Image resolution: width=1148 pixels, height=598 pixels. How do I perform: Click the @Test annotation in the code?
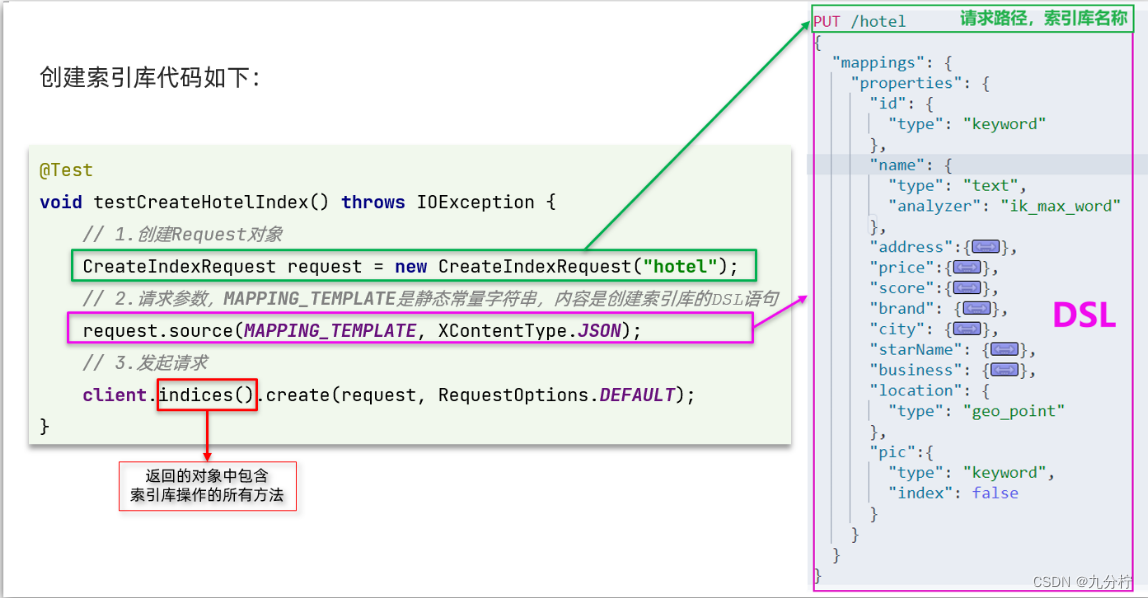(66, 171)
